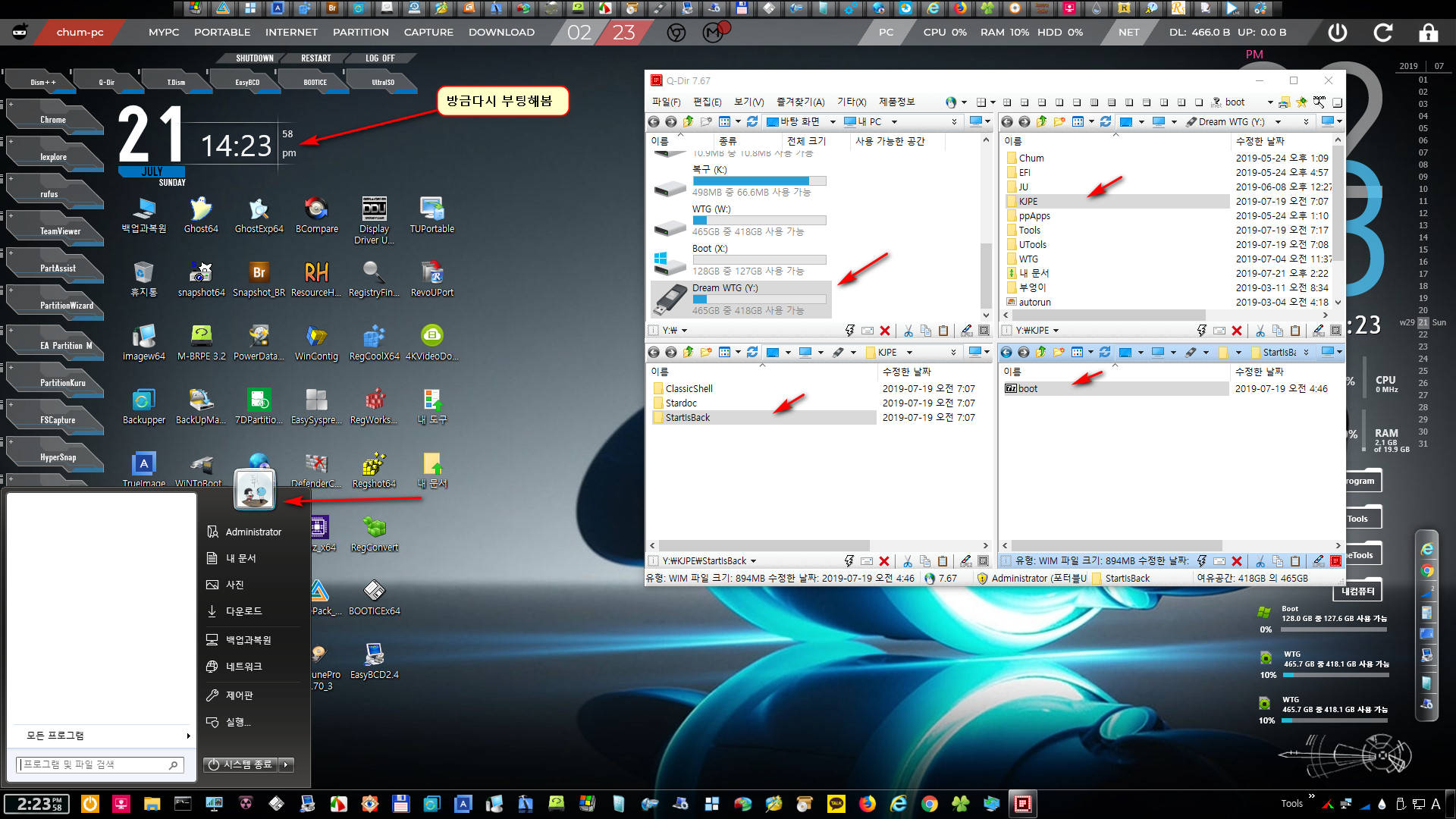Open Y:\ address dropdown in top-left pane

pyautogui.click(x=684, y=331)
